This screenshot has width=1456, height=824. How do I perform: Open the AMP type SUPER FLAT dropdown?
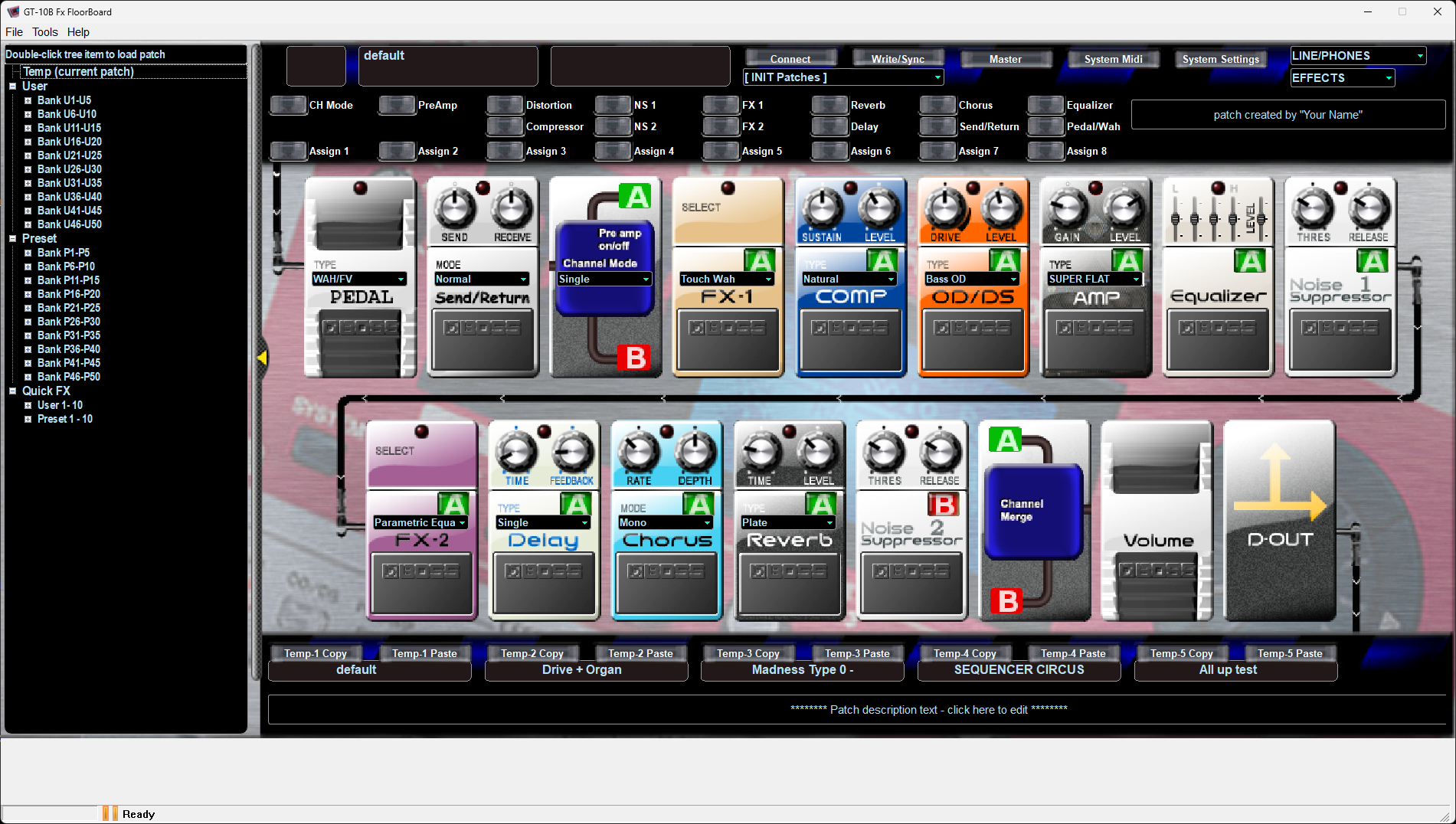(x=1094, y=279)
